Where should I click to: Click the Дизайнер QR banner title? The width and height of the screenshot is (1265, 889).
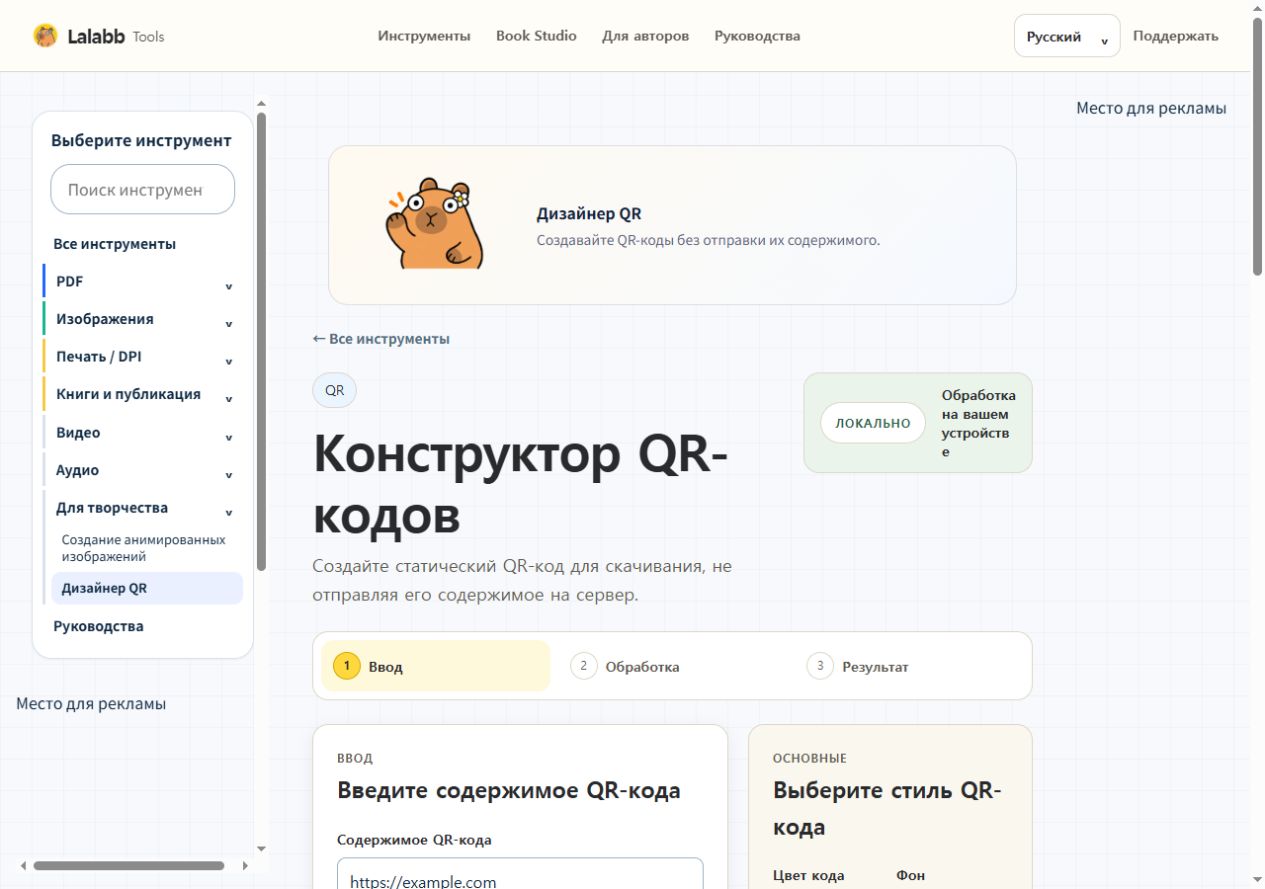pos(589,214)
